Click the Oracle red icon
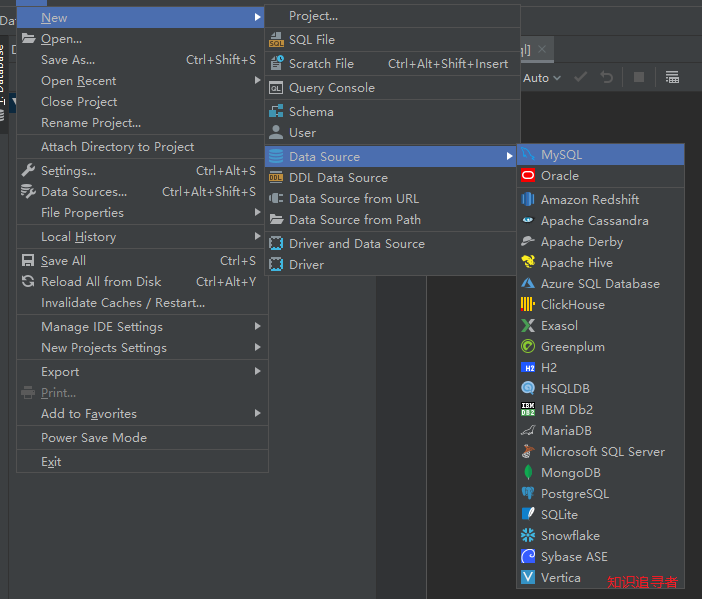The image size is (702, 599). 528,175
